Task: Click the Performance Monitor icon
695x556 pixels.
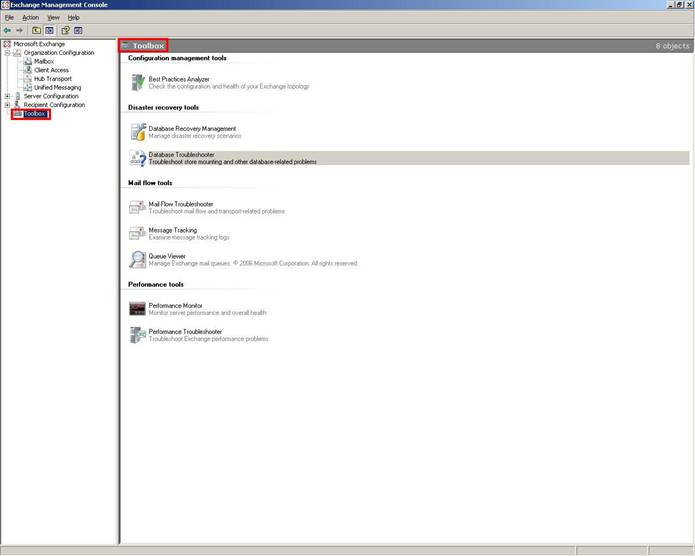Action: click(137, 309)
